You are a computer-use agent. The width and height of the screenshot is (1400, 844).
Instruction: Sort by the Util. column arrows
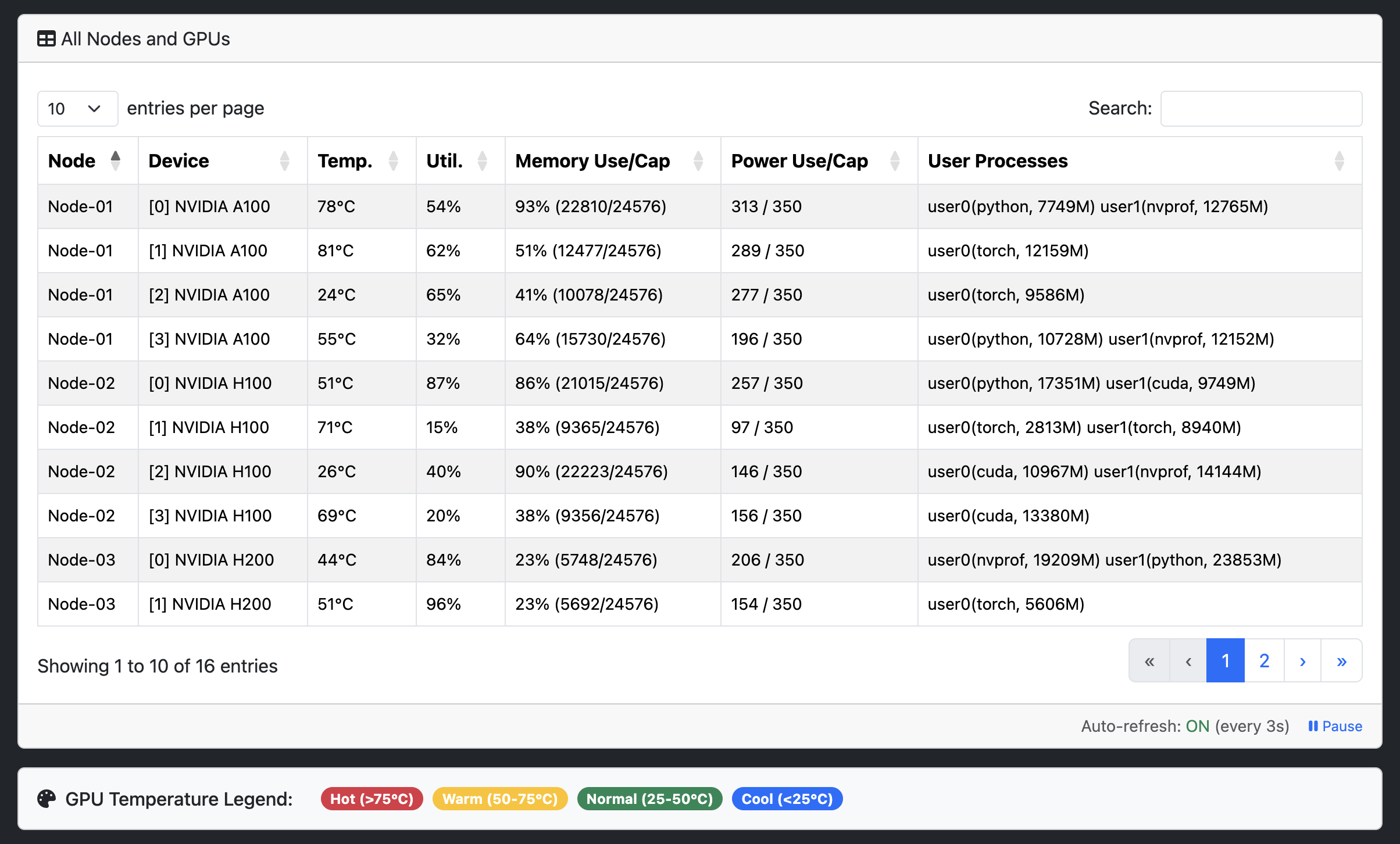click(482, 160)
